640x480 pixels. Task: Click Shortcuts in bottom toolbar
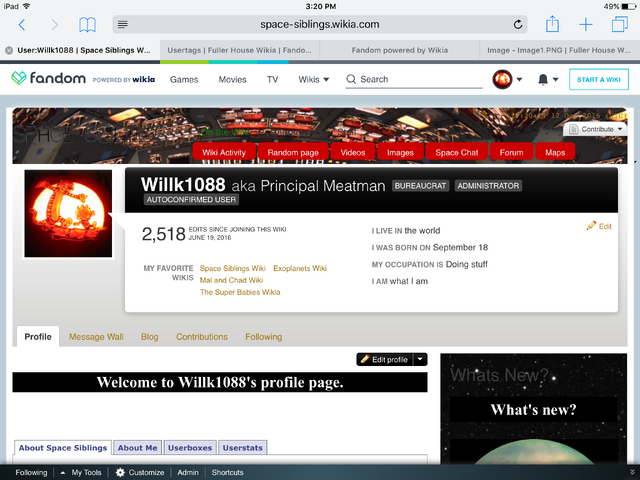[227, 472]
